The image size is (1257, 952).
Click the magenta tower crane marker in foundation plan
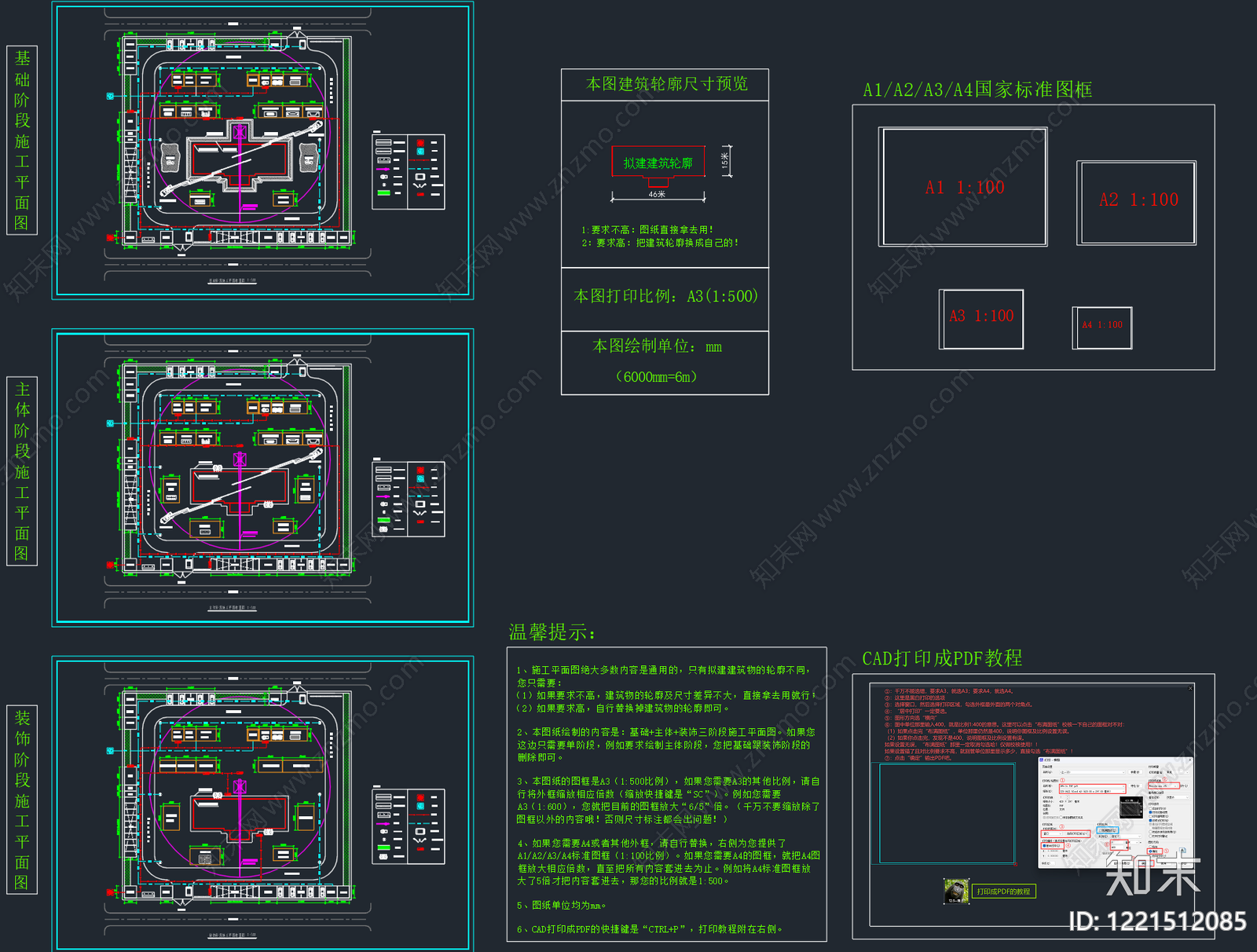pyautogui.click(x=240, y=130)
